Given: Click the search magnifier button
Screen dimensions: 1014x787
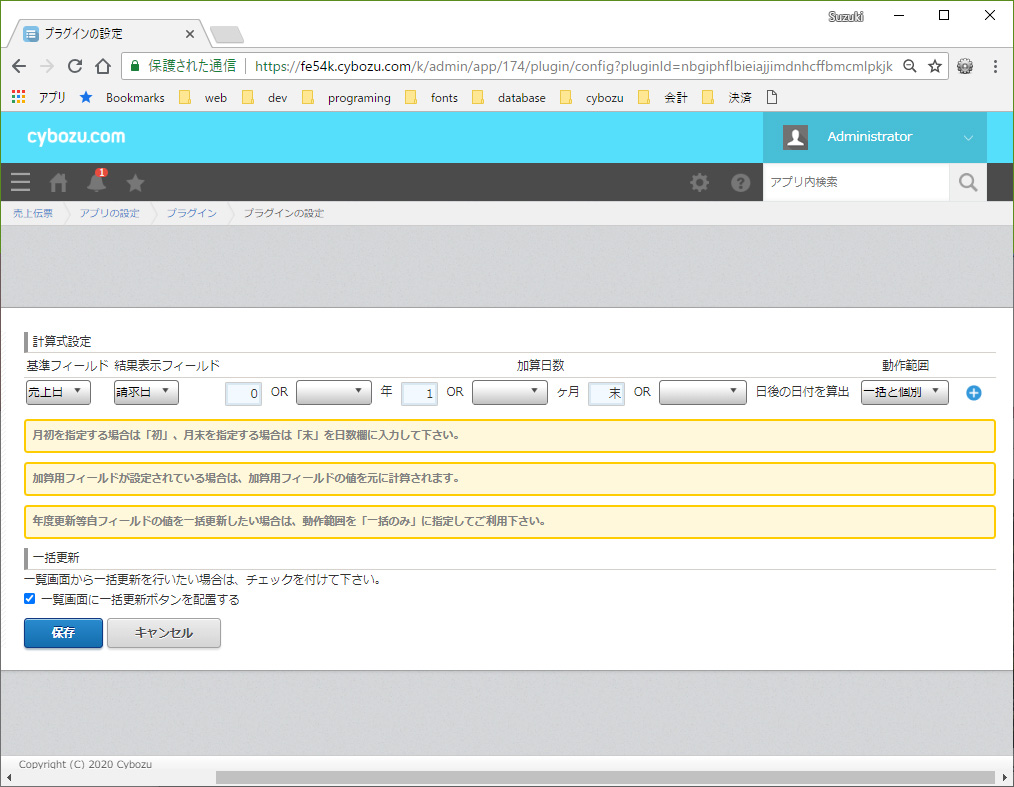Looking at the screenshot, I should [x=968, y=182].
